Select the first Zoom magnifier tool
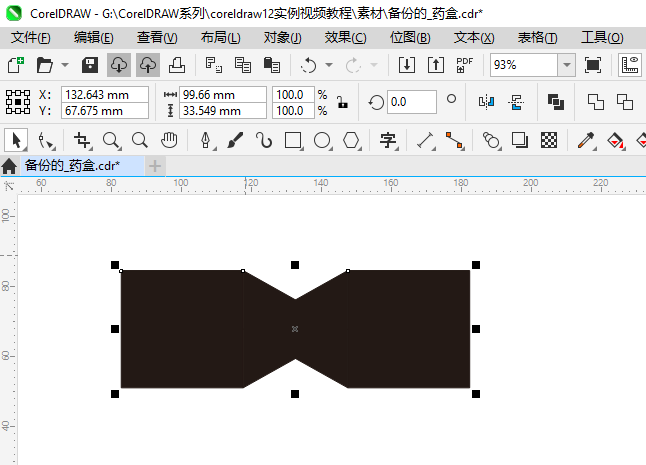The height and width of the screenshot is (465, 646). (x=112, y=140)
